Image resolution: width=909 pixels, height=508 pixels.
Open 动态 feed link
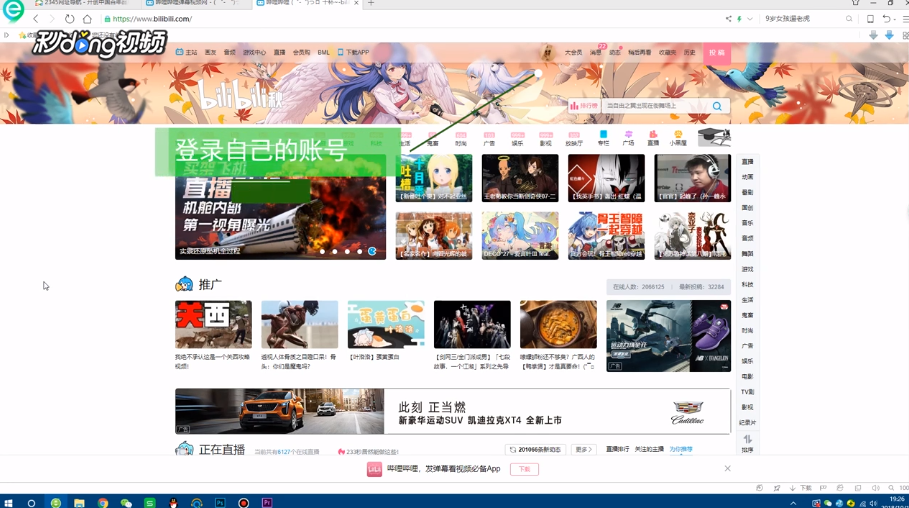point(615,52)
